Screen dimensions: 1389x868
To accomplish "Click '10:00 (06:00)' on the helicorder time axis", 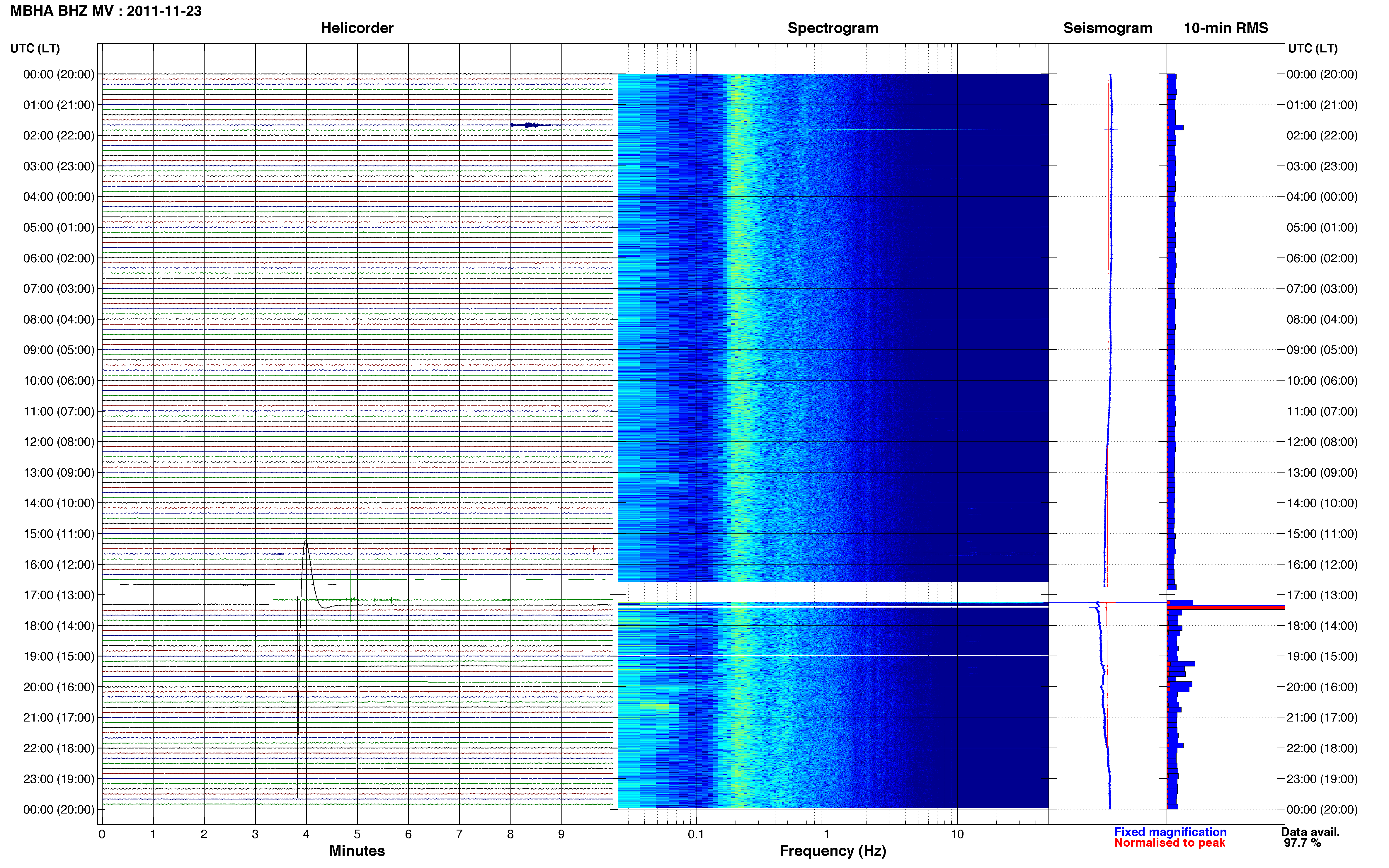I will (59, 381).
